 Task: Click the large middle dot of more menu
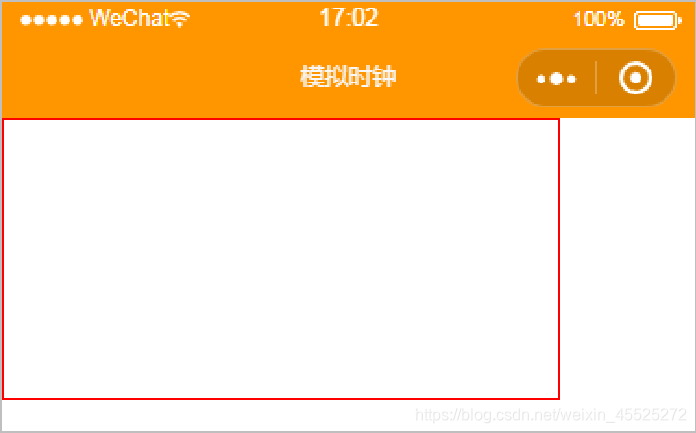tap(556, 79)
